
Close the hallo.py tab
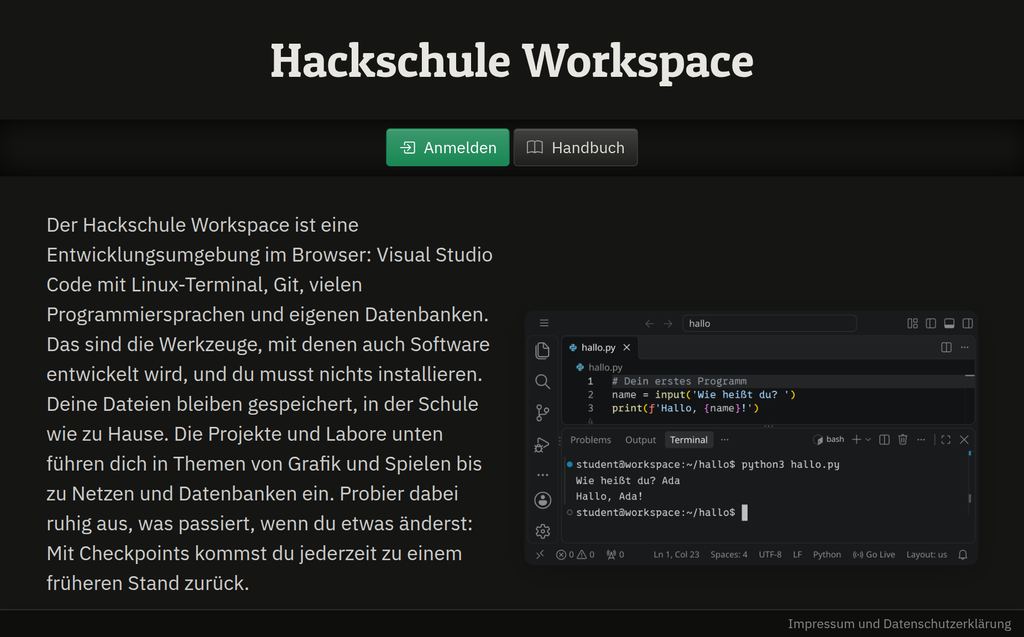point(627,348)
